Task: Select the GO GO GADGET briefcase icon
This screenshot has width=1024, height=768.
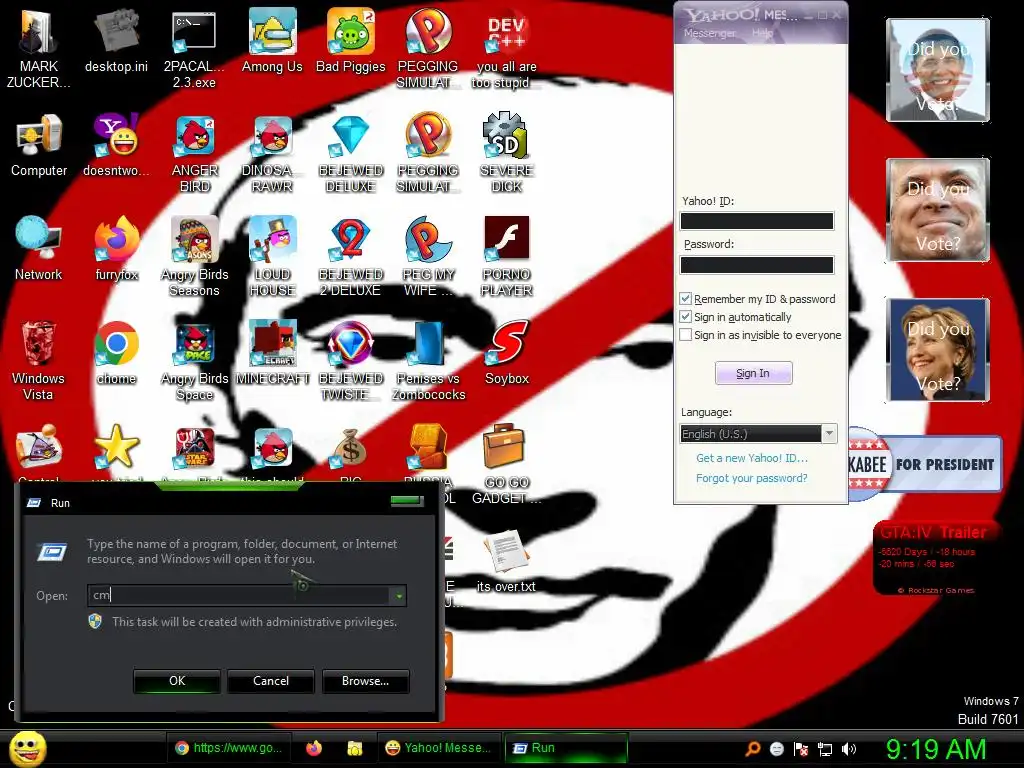Action: [x=507, y=465]
